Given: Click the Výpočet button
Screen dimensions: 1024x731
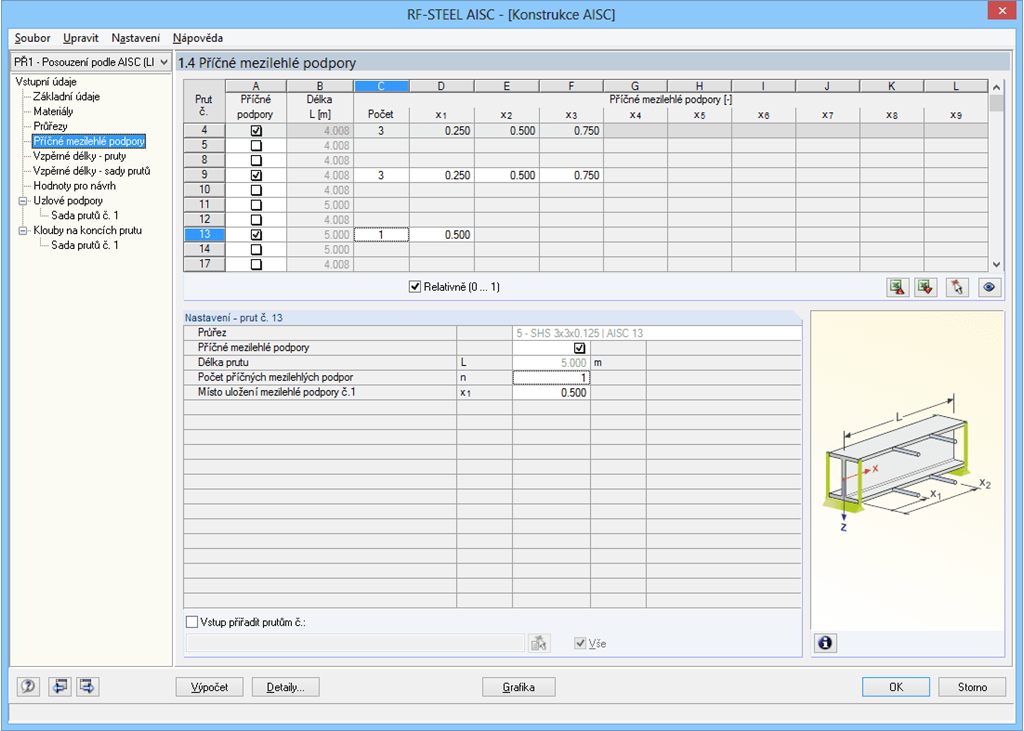Looking at the screenshot, I should point(210,687).
